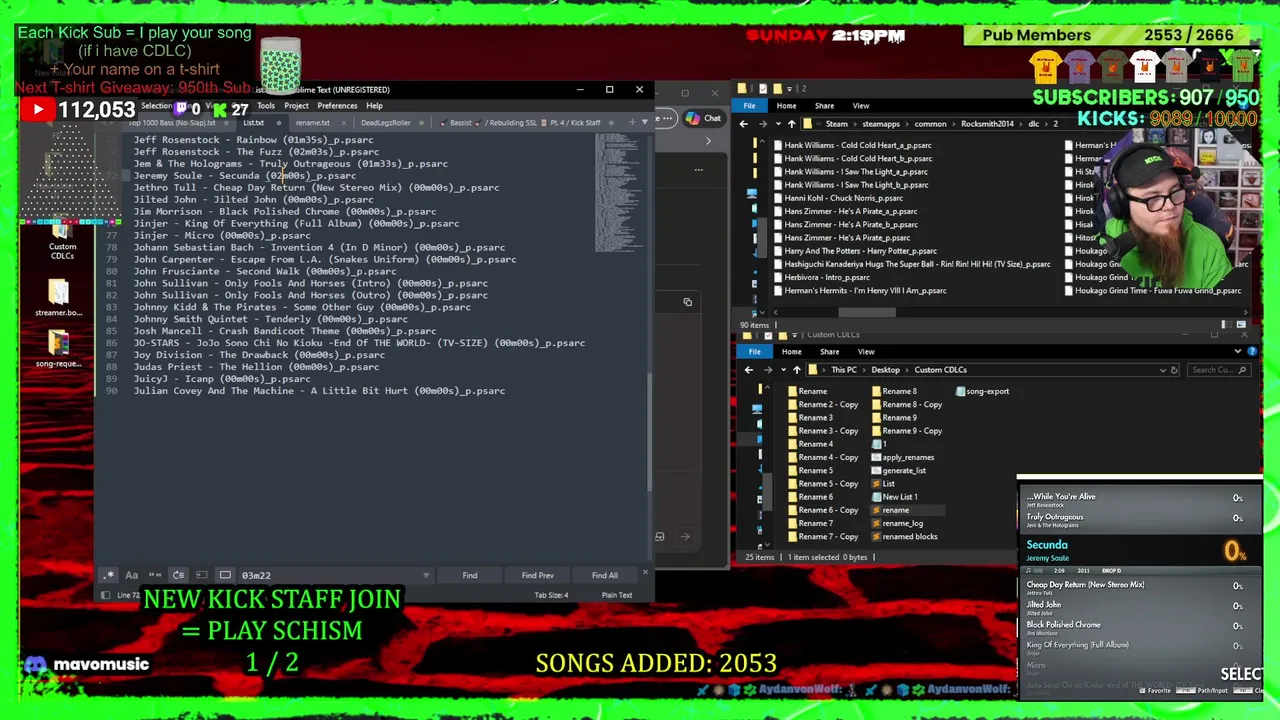The image size is (1280, 720).
Task: Click the Sublime minimap
Action: click(x=619, y=190)
